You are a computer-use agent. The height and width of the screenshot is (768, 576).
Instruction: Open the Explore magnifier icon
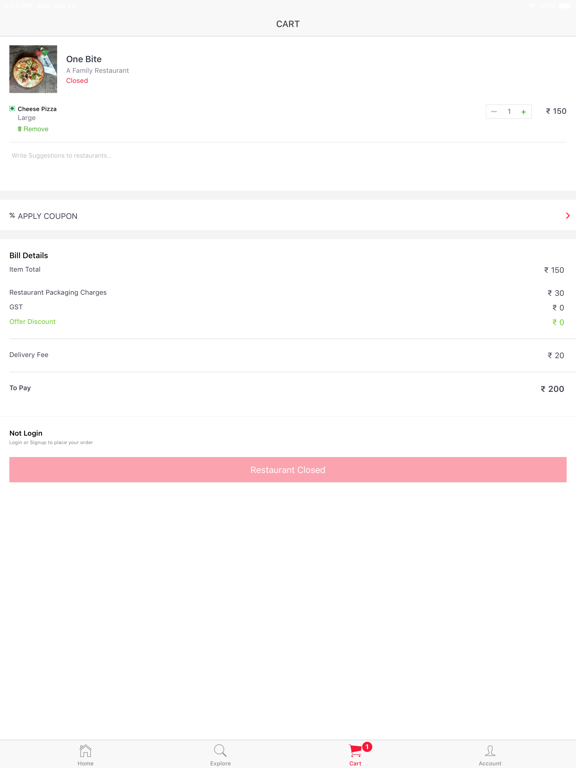click(x=220, y=750)
